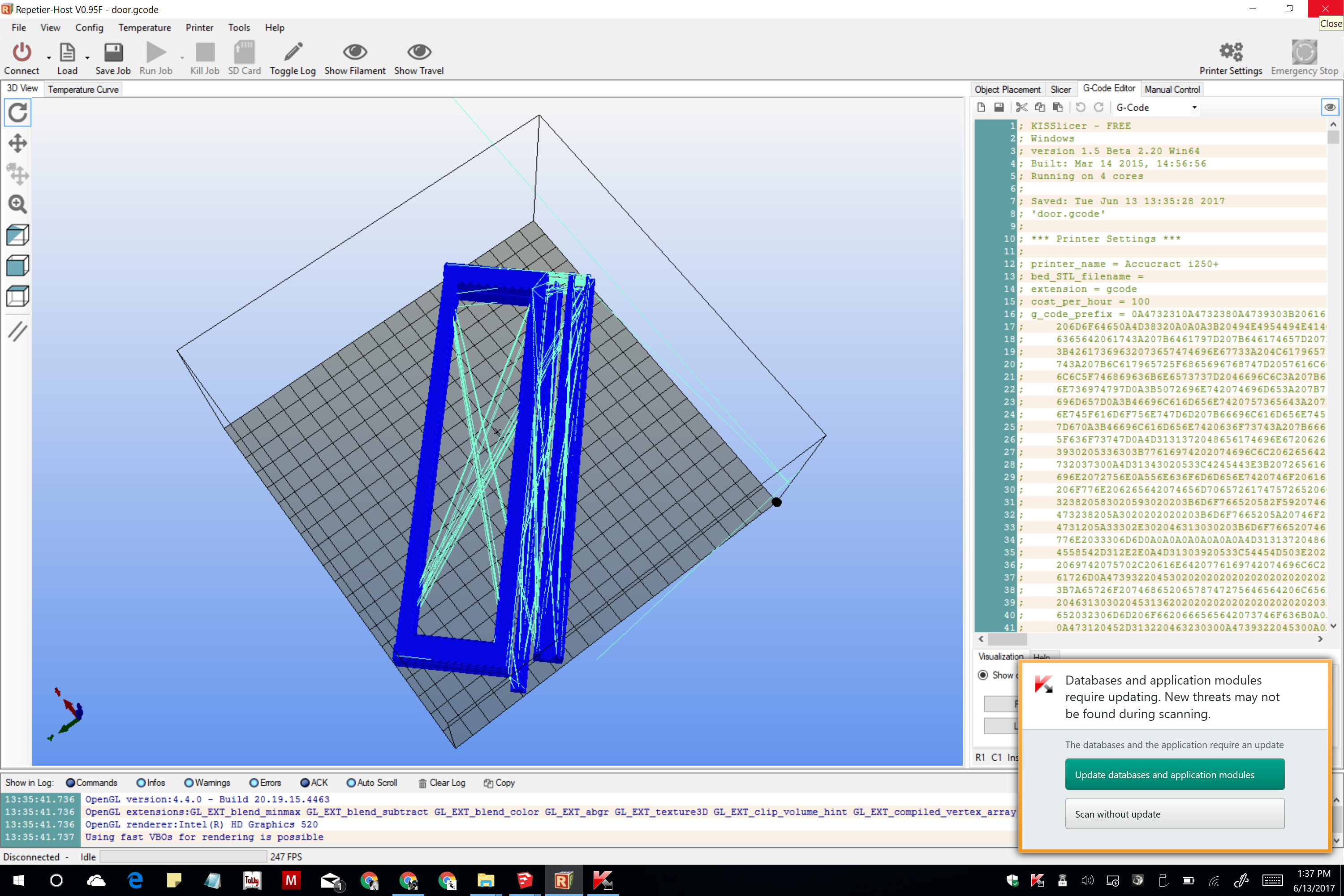Click the Undo arrow in editor

(1081, 108)
